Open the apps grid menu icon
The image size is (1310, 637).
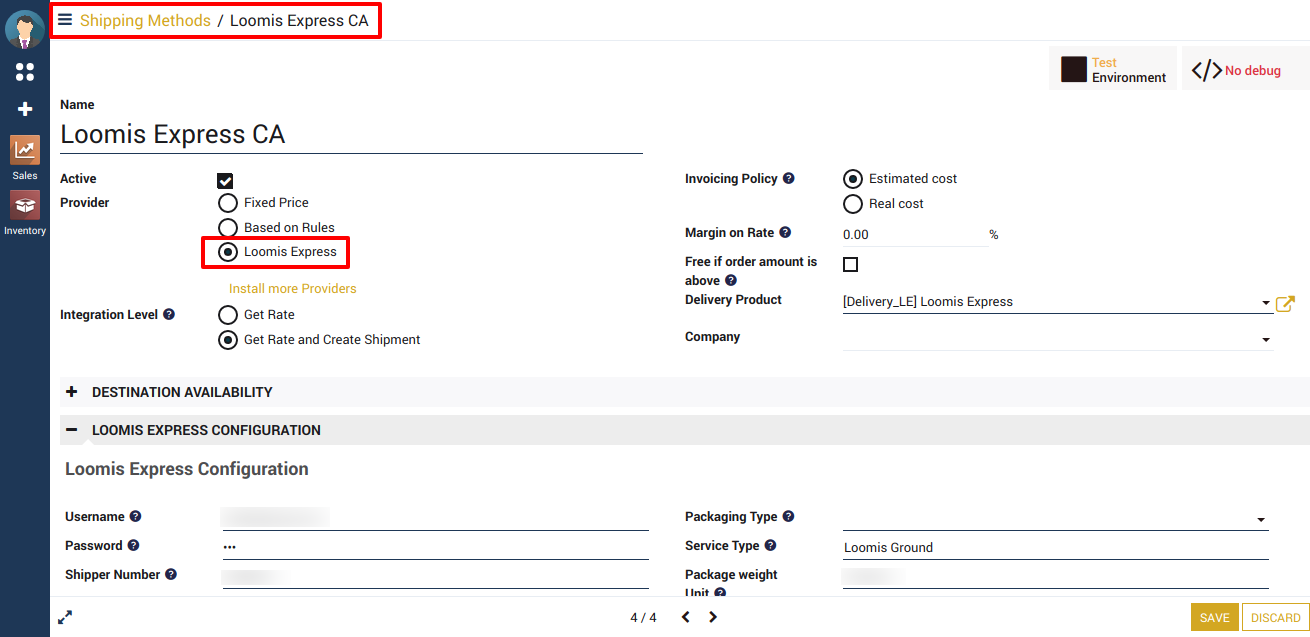(x=25, y=72)
